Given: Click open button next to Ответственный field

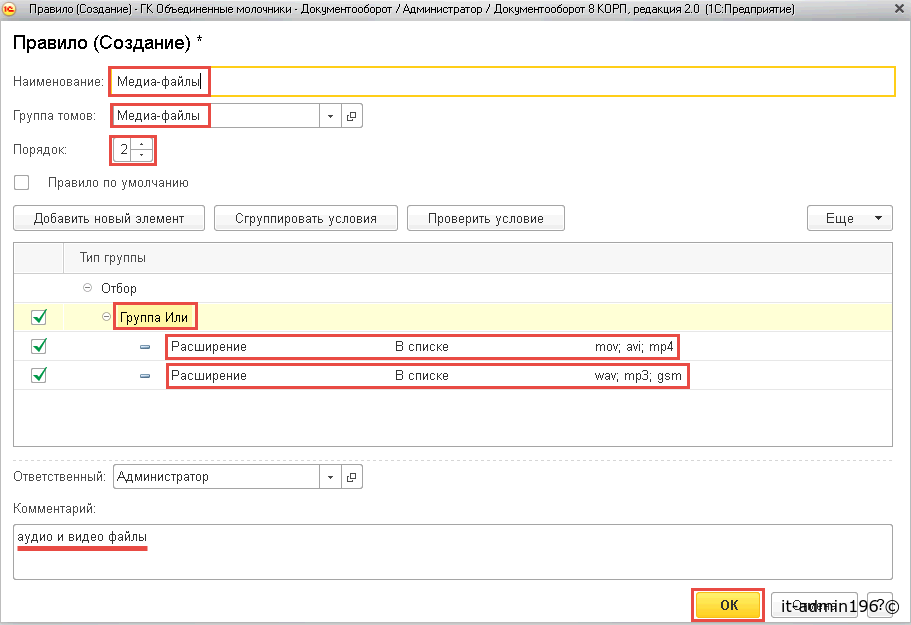Looking at the screenshot, I should [x=351, y=477].
